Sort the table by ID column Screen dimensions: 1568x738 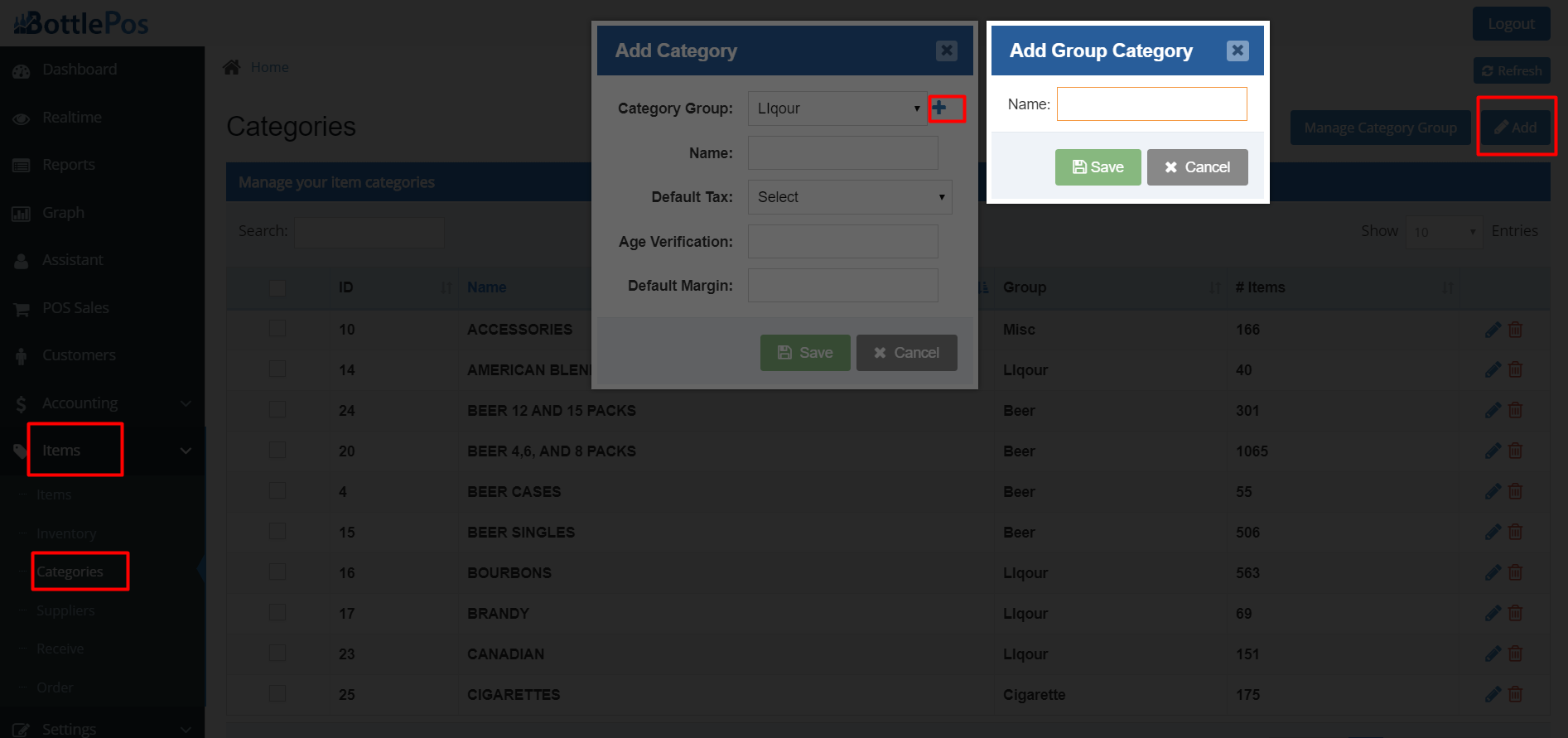[394, 287]
